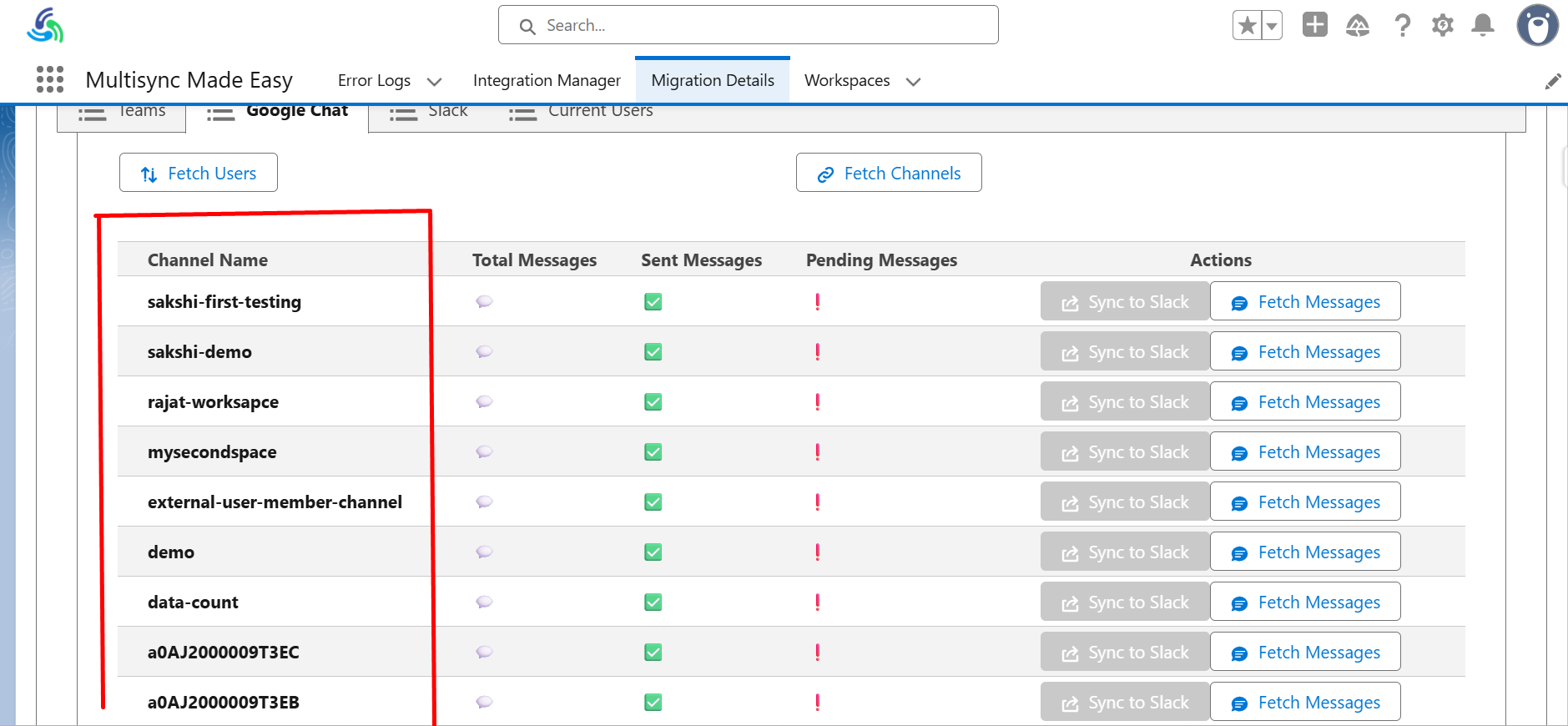
Task: Click pending messages exclamation for data-count
Action: click(818, 602)
